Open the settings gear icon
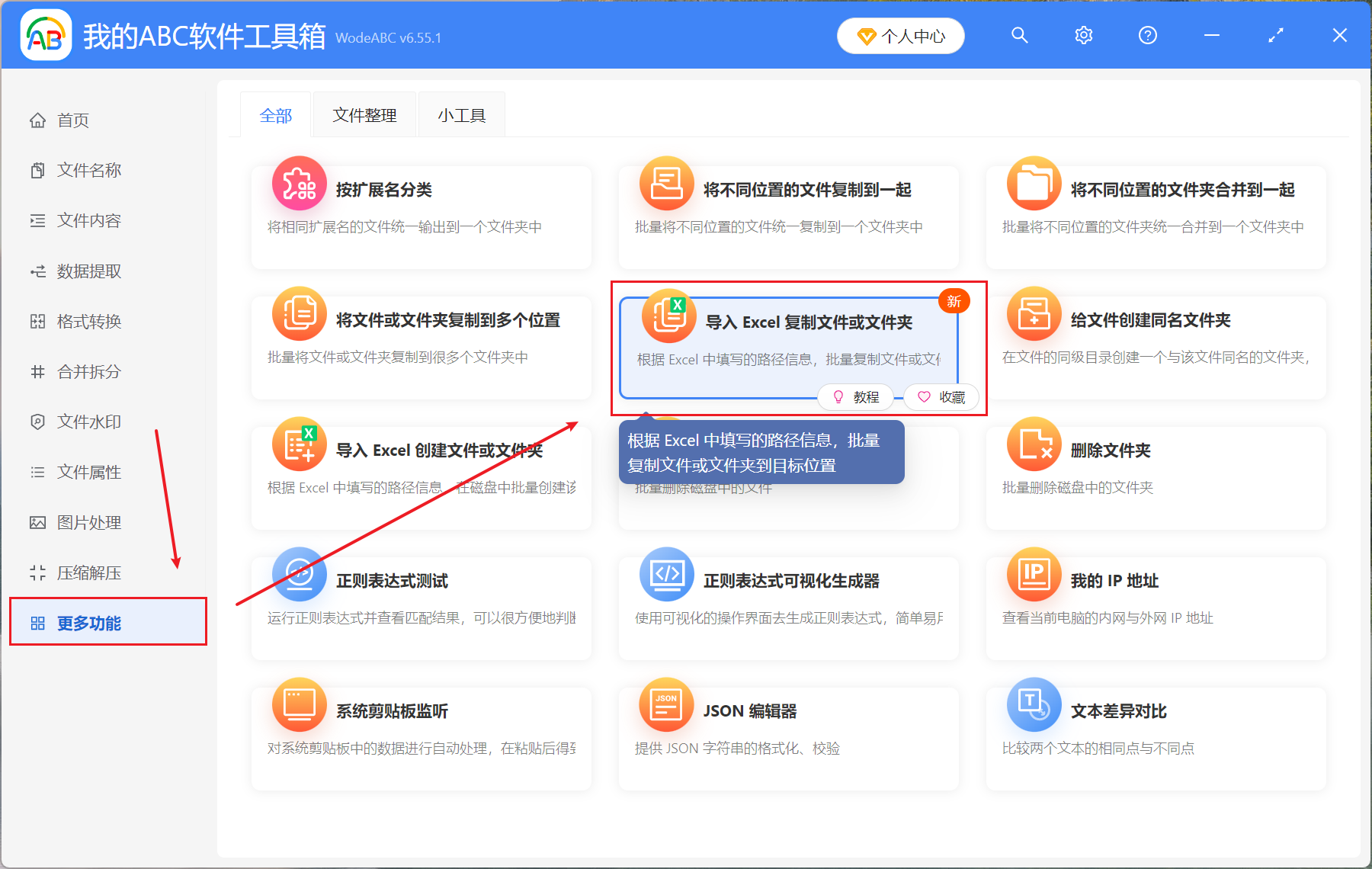1372x869 pixels. (x=1083, y=35)
